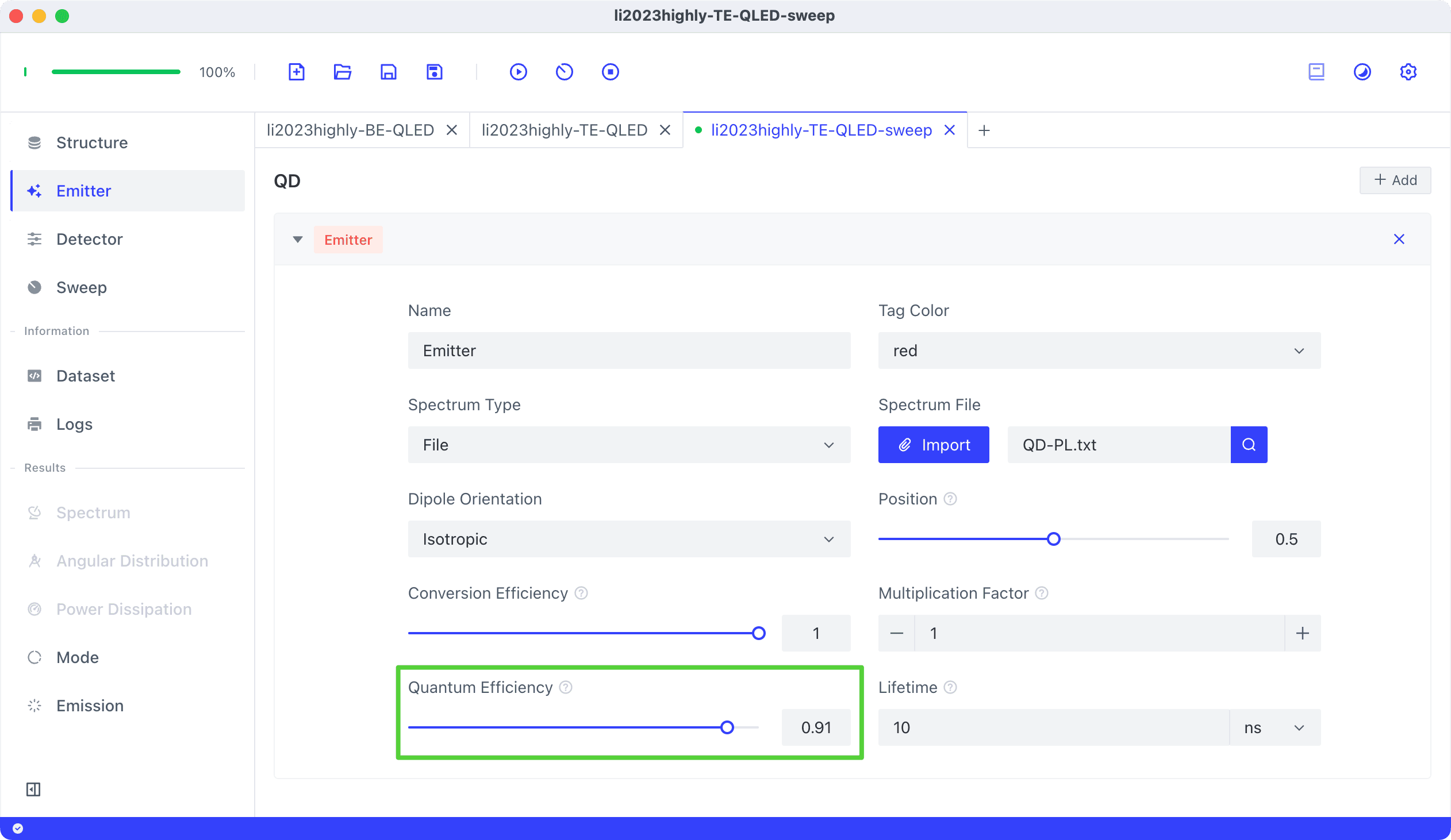
Task: Click the Conversion Efficiency slider handle
Action: pyautogui.click(x=759, y=634)
